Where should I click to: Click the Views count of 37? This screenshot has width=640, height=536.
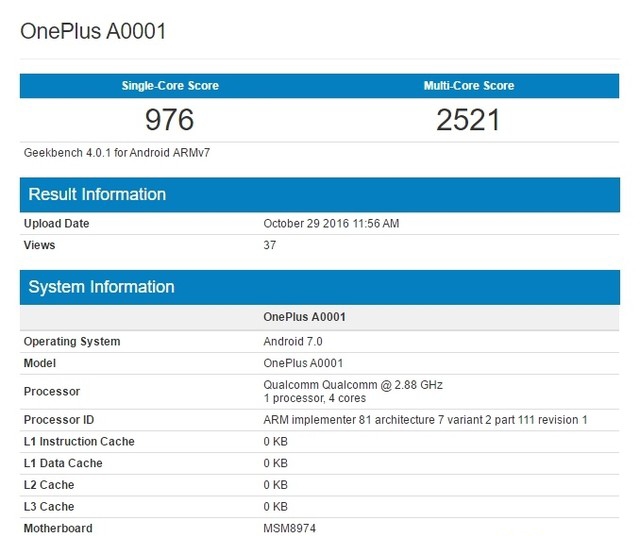pyautogui.click(x=270, y=245)
